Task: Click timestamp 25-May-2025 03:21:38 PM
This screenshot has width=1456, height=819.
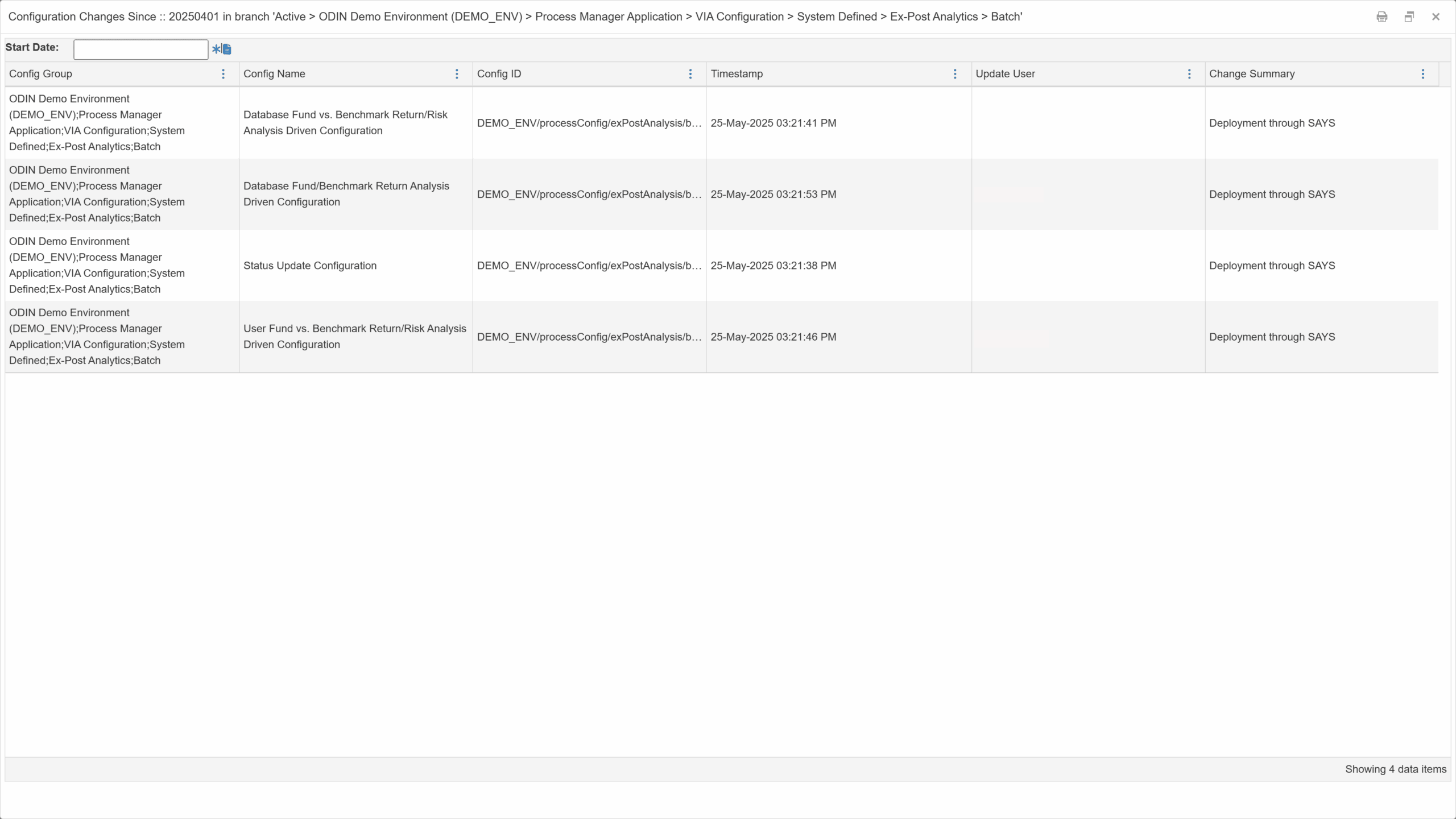Action: pyautogui.click(x=773, y=266)
